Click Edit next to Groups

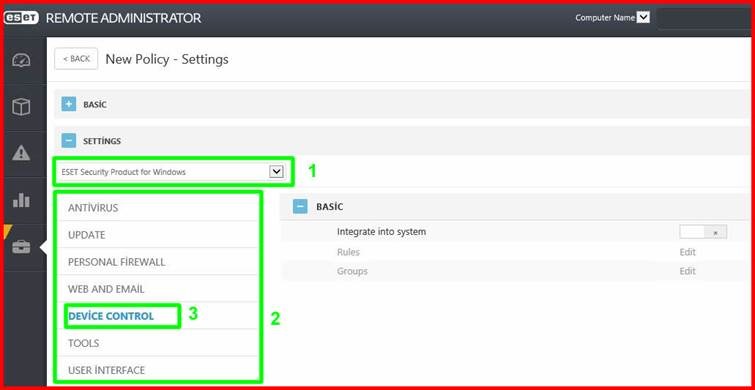pyautogui.click(x=687, y=271)
